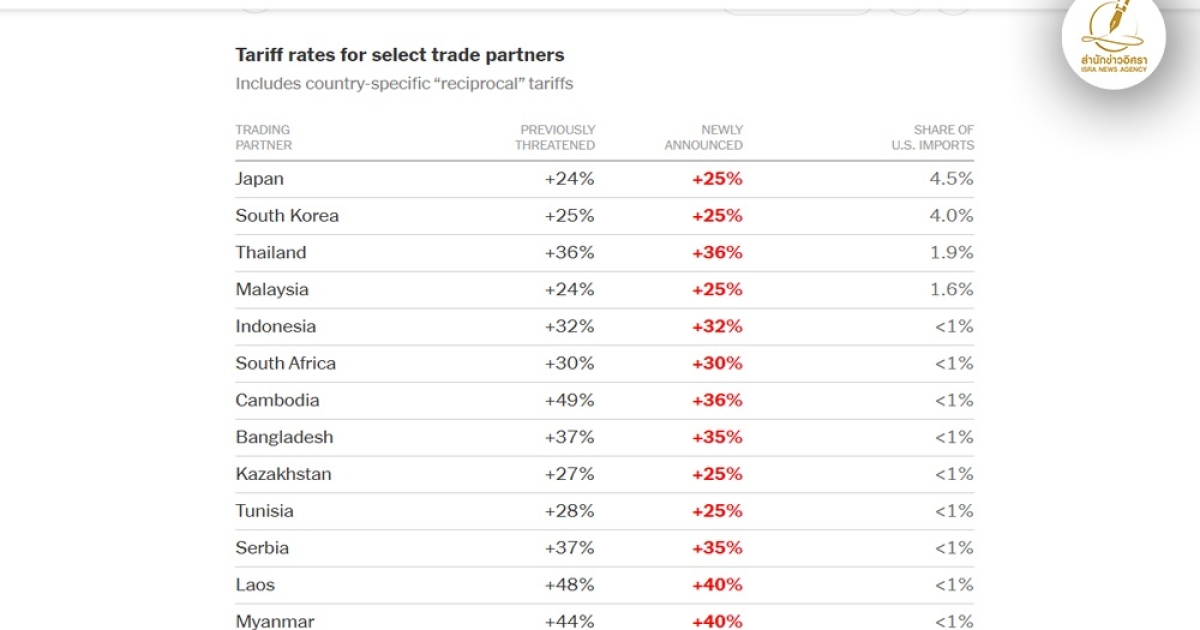Screen dimensions: 1200x630
Task: Click the table title 'Tariff rates for select trade partners'
Action: point(399,55)
